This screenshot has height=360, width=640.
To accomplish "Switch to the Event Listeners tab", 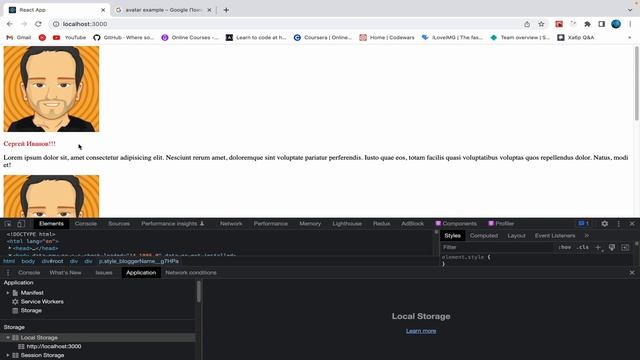I will (555, 236).
